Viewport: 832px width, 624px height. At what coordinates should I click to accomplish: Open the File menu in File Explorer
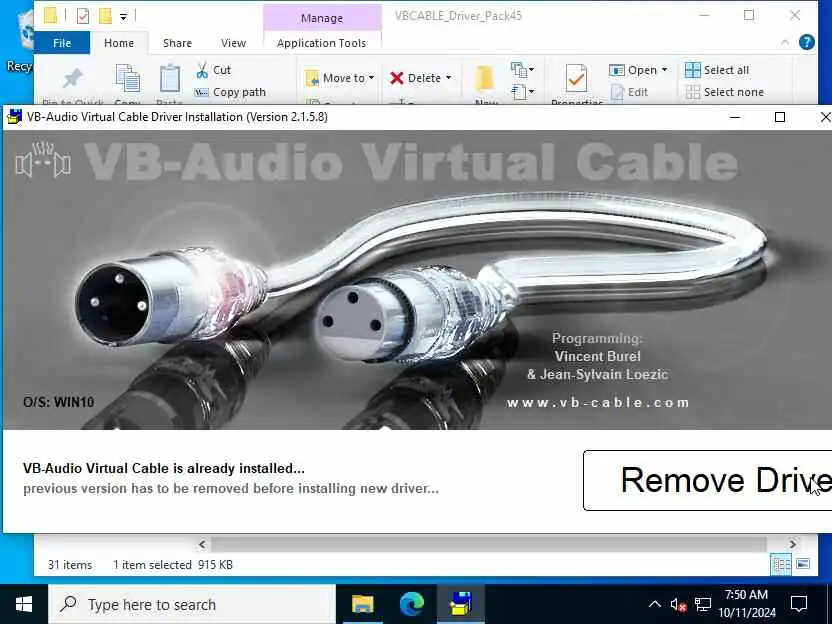pos(62,43)
